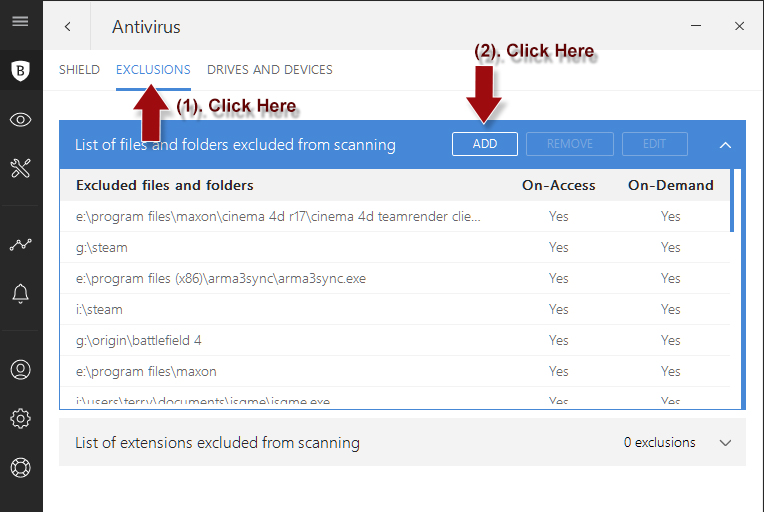Click the ADD exclusion button
764x512 pixels.
[485, 144]
